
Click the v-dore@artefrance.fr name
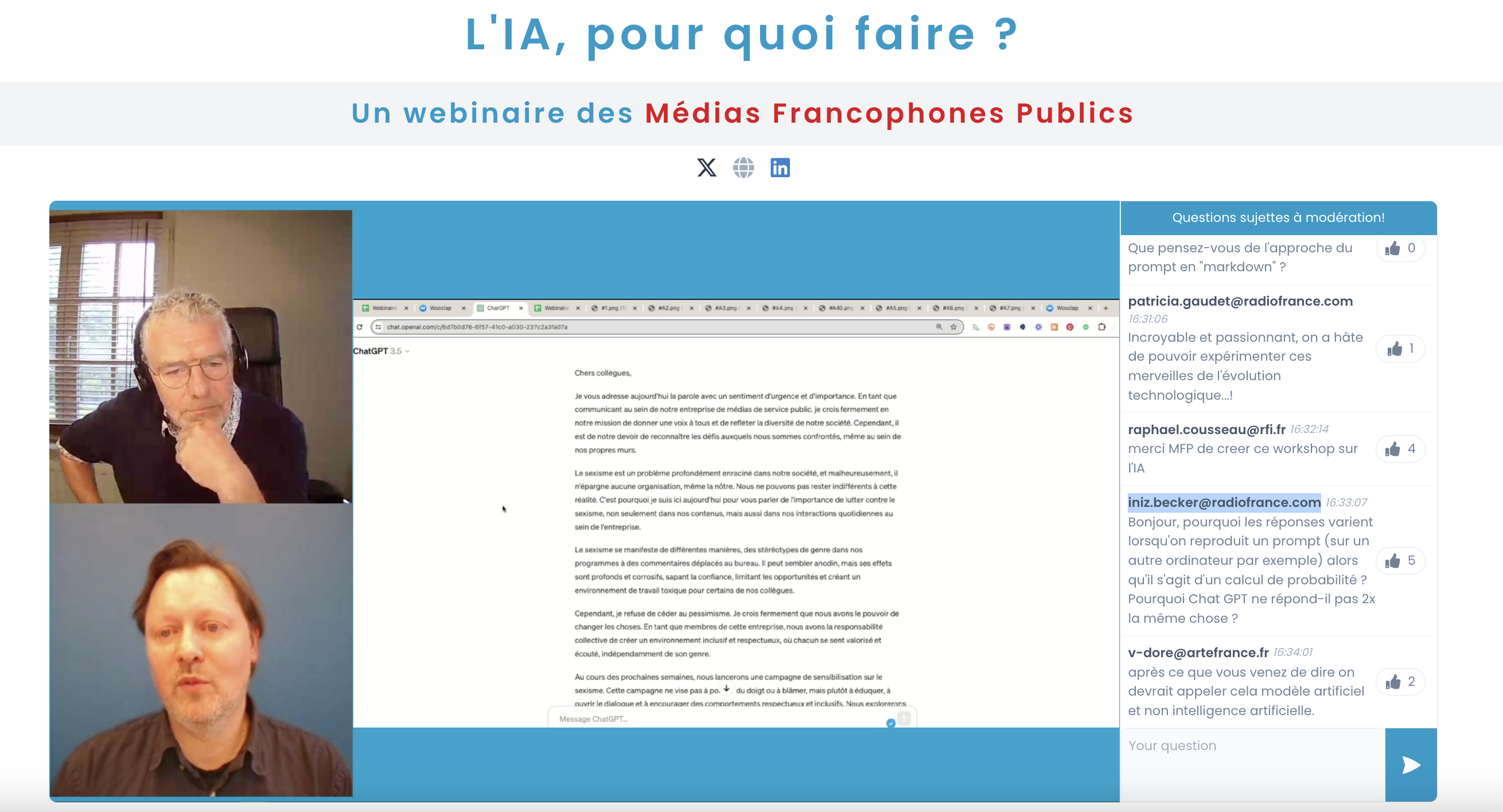(1198, 652)
